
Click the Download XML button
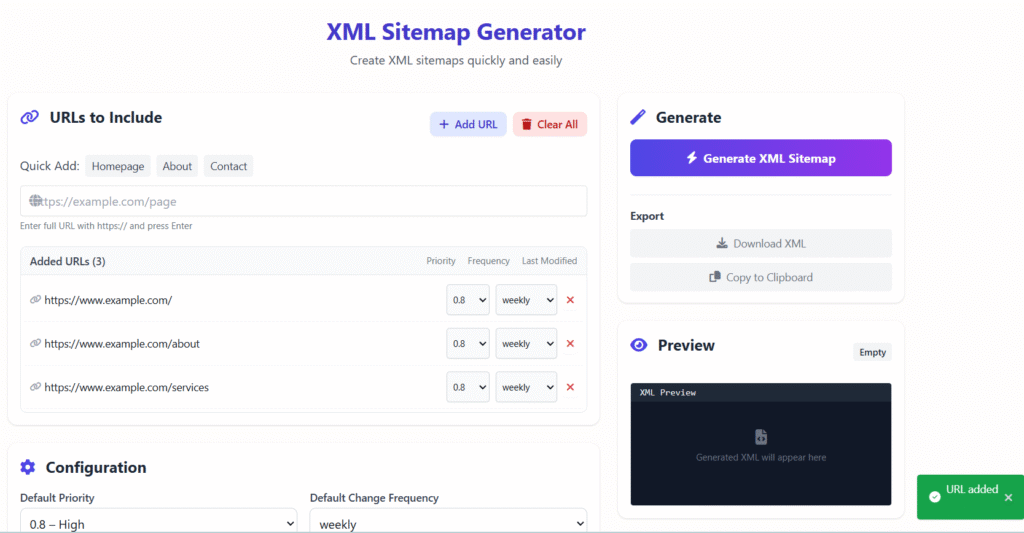761,243
